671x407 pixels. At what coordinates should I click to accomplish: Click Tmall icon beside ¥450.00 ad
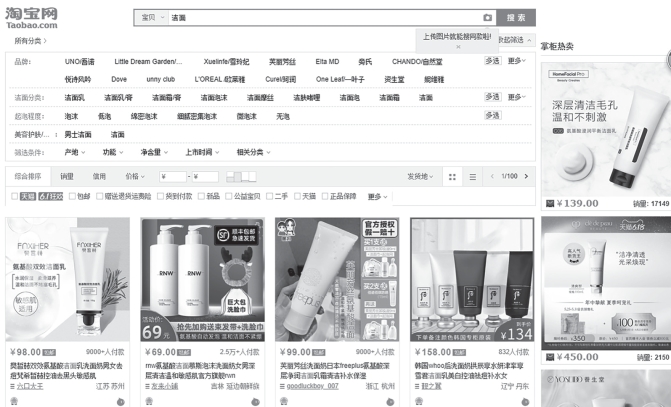[550, 357]
